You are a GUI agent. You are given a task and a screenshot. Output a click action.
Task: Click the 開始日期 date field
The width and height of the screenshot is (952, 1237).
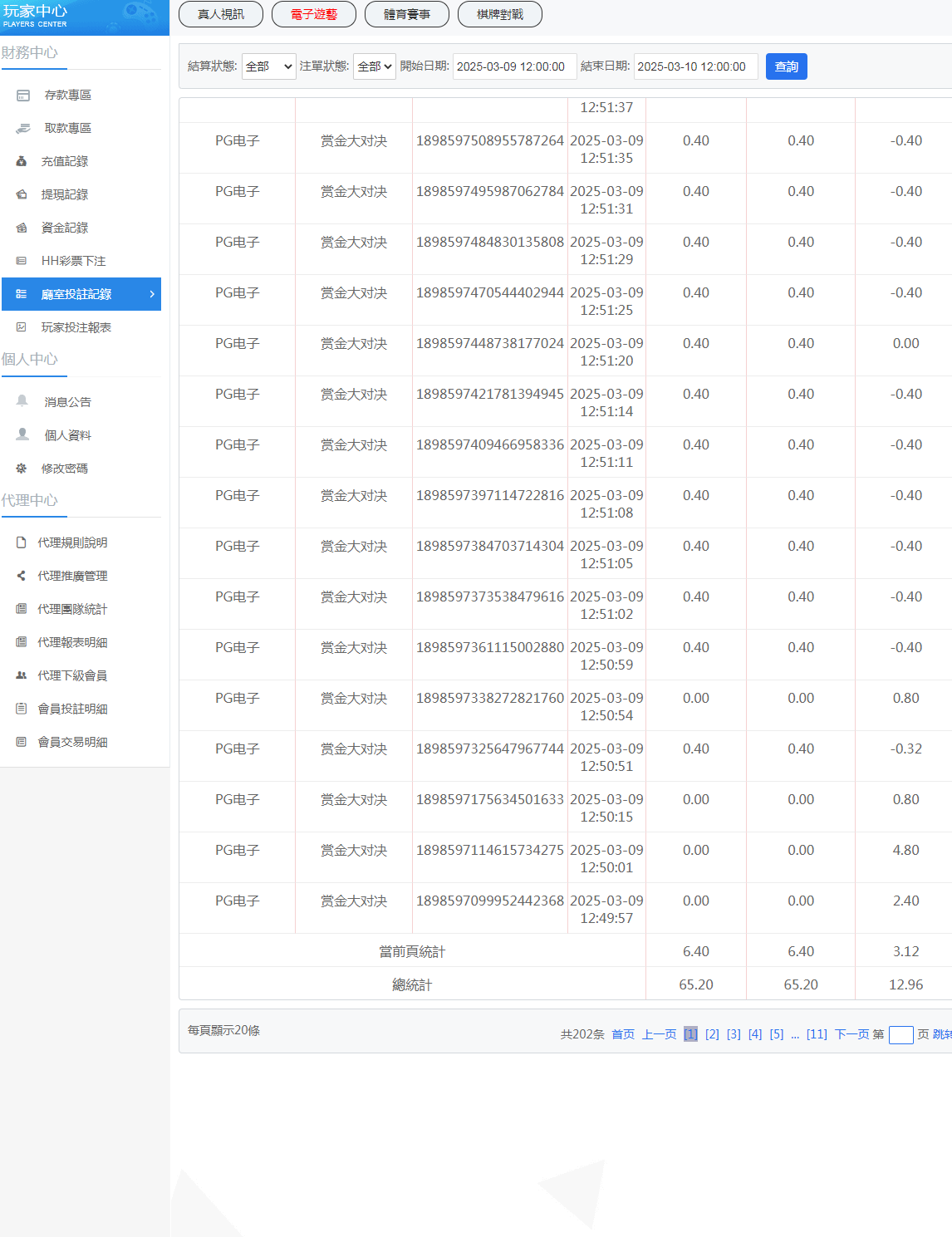pos(514,66)
